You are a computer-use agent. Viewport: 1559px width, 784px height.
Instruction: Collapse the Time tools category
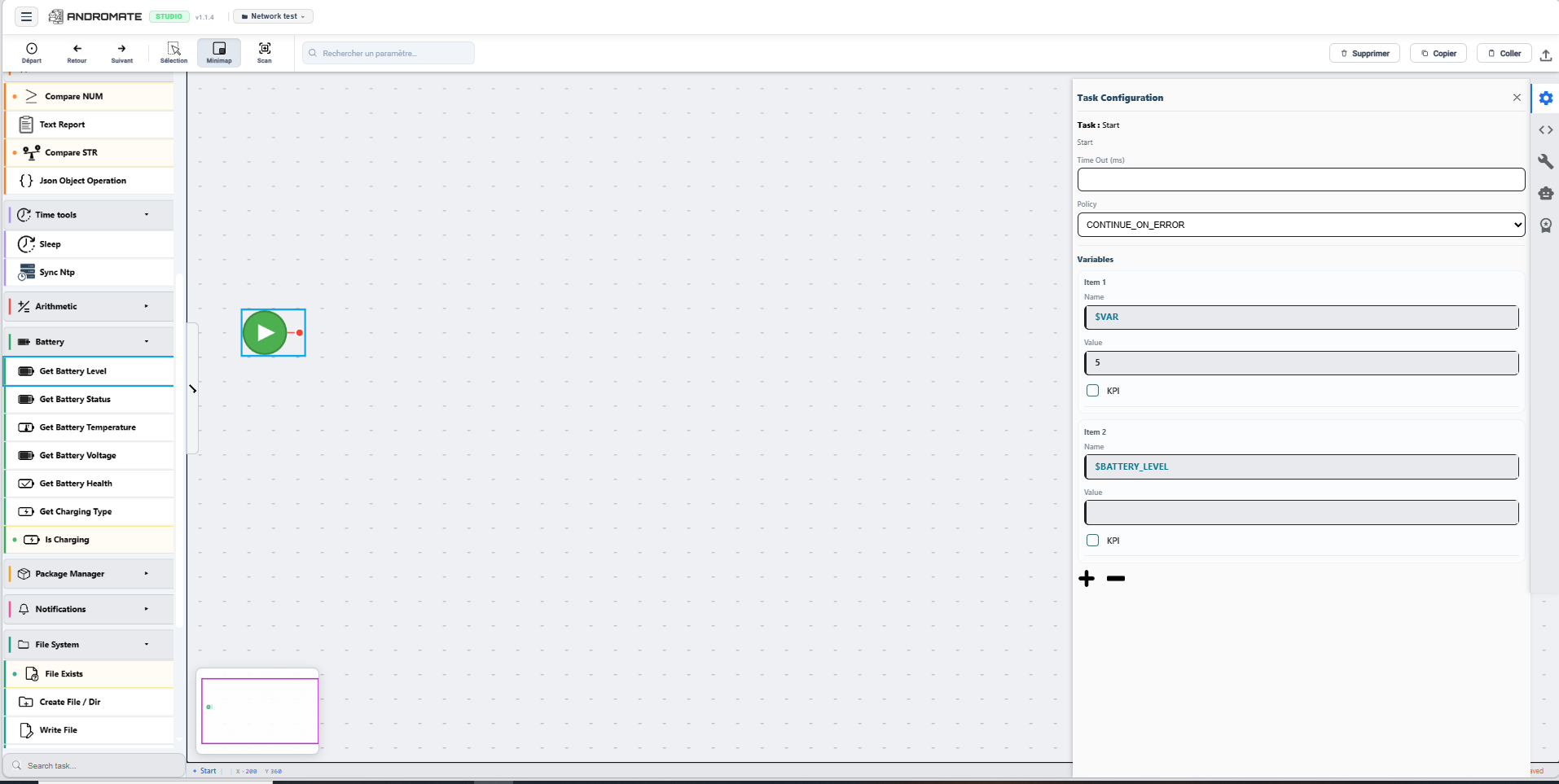tap(90, 215)
